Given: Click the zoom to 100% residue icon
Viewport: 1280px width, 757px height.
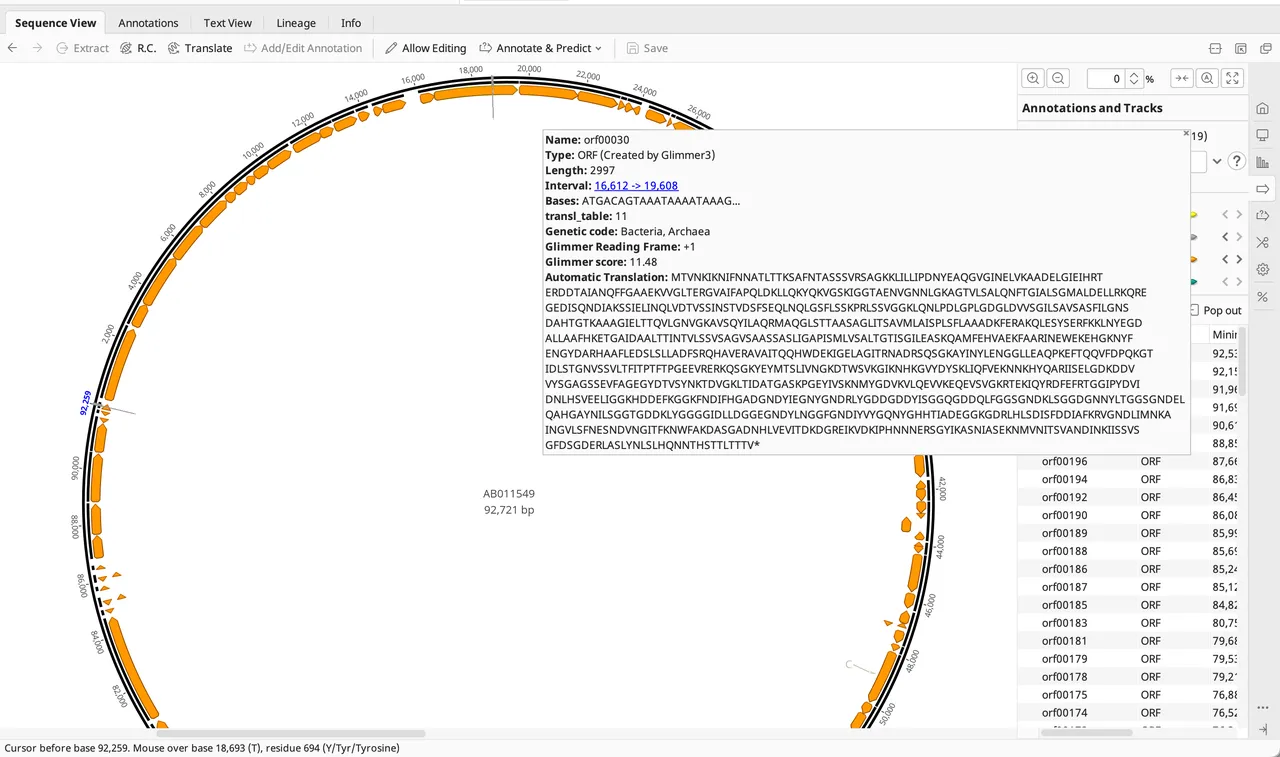Looking at the screenshot, I should click(1207, 78).
